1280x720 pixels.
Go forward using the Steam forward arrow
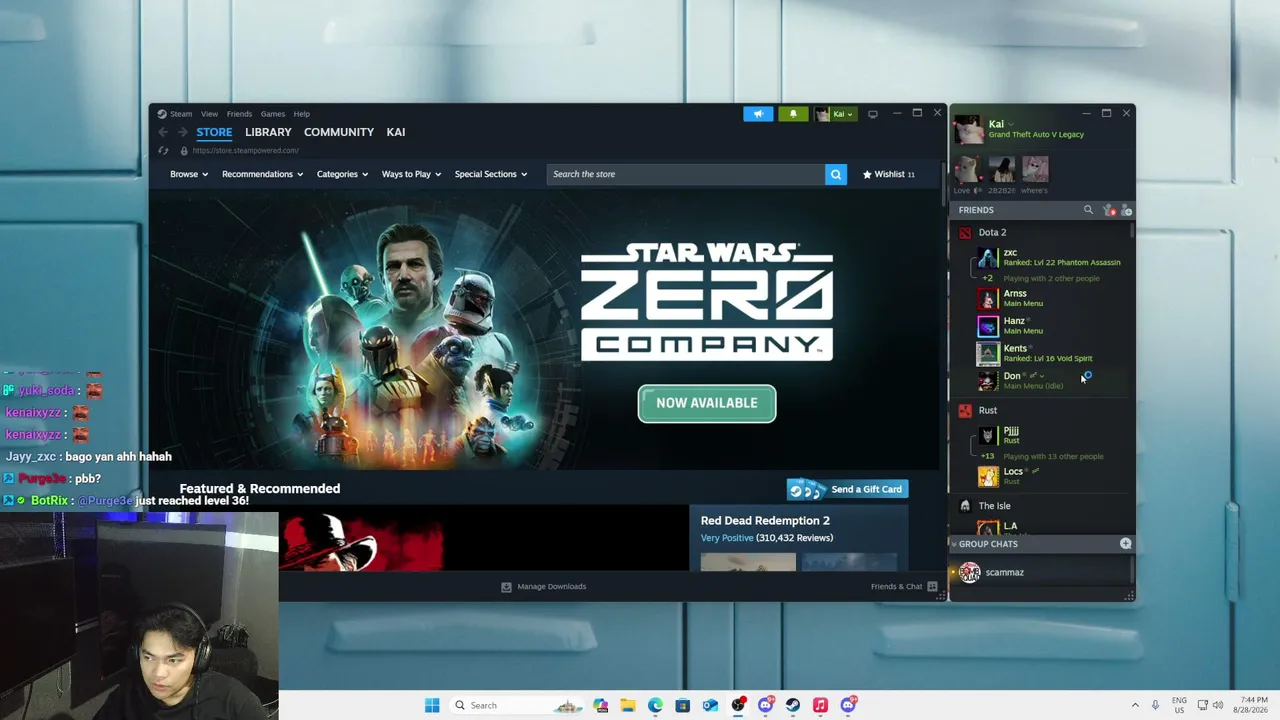[x=182, y=132]
